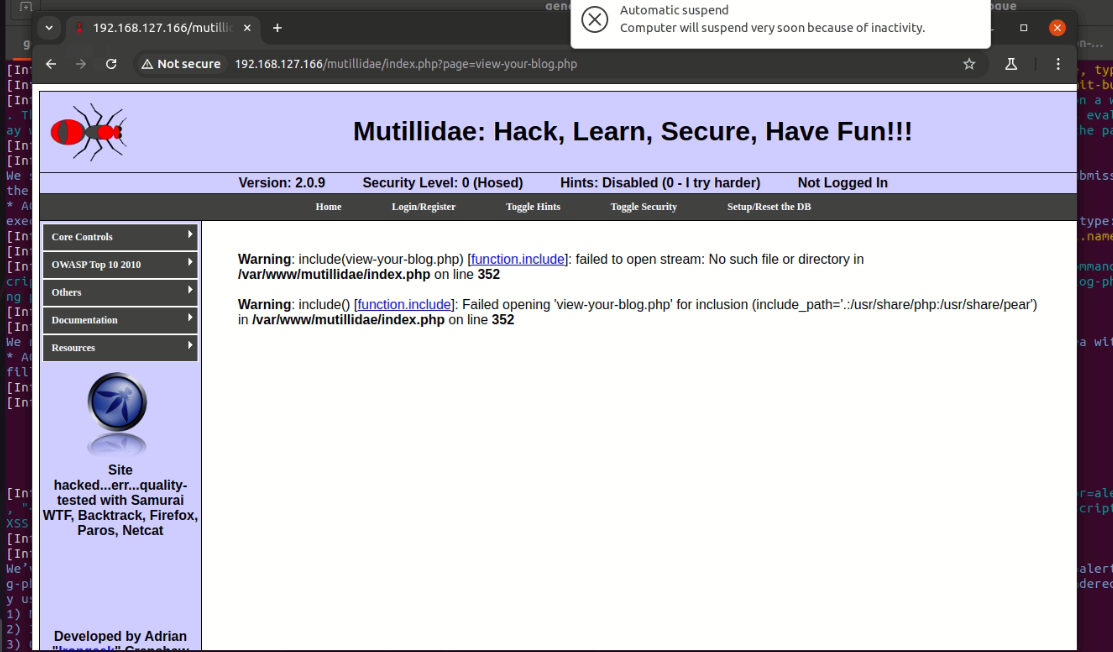Expand the OWASP Top 10 2010 menu
Screen dimensions: 1113x652
tap(120, 265)
